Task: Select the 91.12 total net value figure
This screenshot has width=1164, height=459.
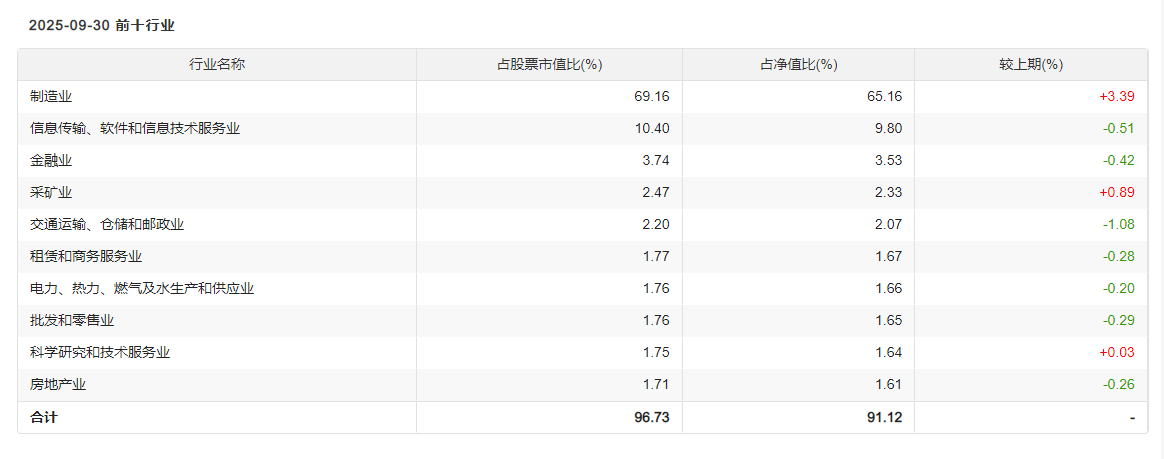Action: pyautogui.click(x=883, y=417)
